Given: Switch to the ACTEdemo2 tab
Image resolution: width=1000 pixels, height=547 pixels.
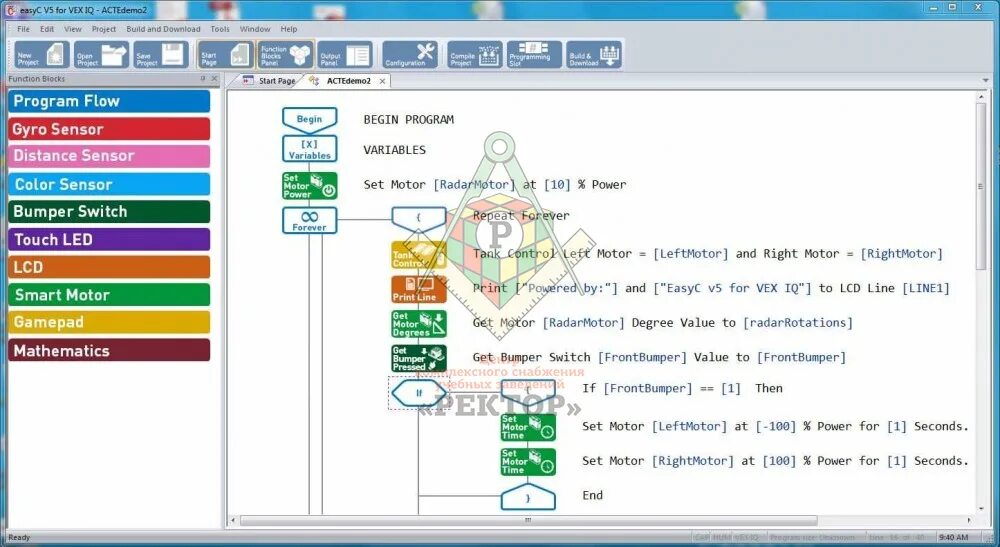Looking at the screenshot, I should (x=348, y=81).
